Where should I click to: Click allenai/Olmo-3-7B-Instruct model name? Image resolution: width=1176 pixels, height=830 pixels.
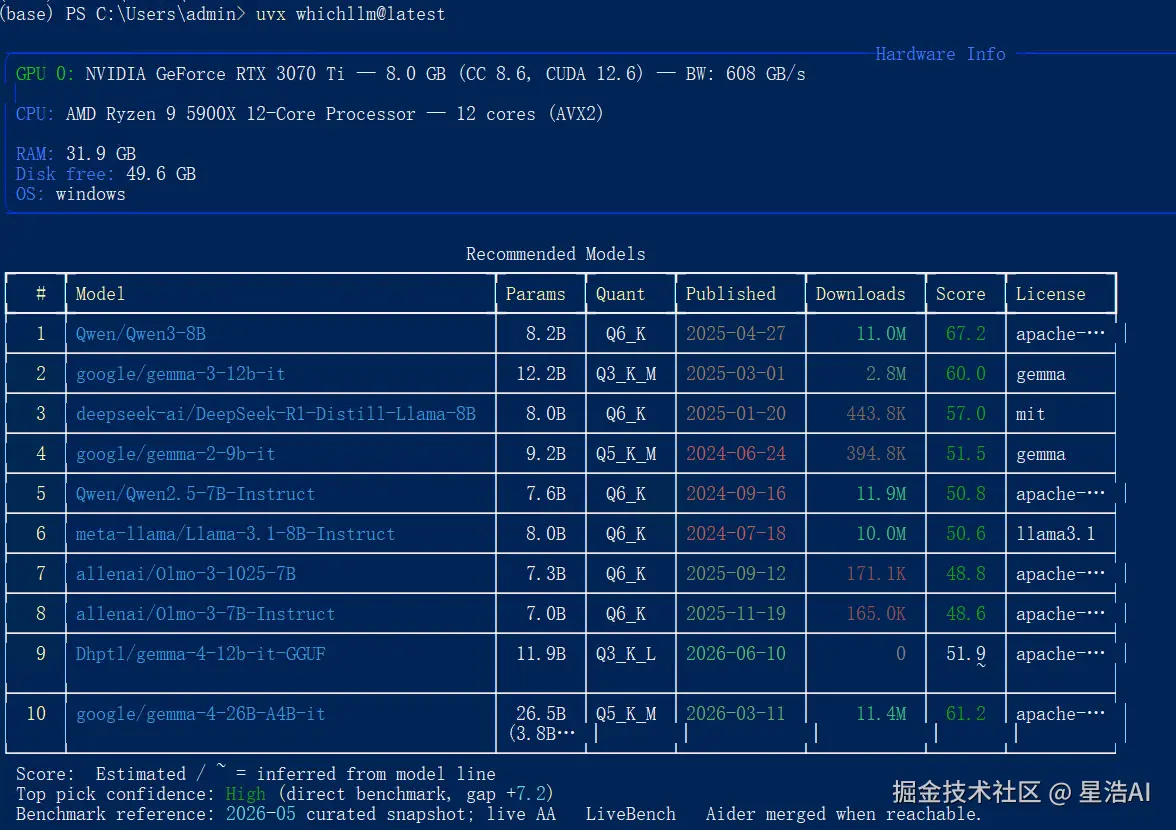(205, 613)
